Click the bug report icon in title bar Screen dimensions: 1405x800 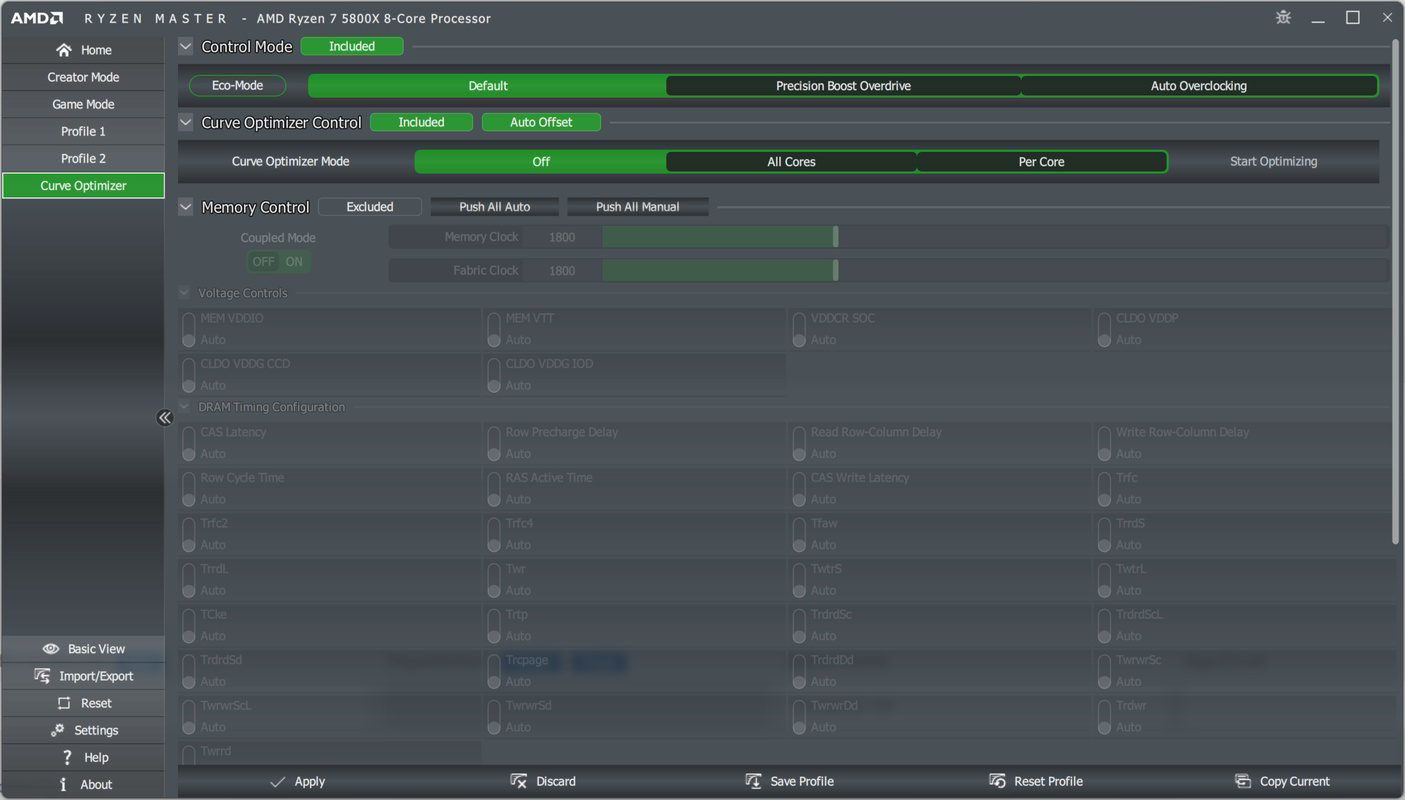1284,17
